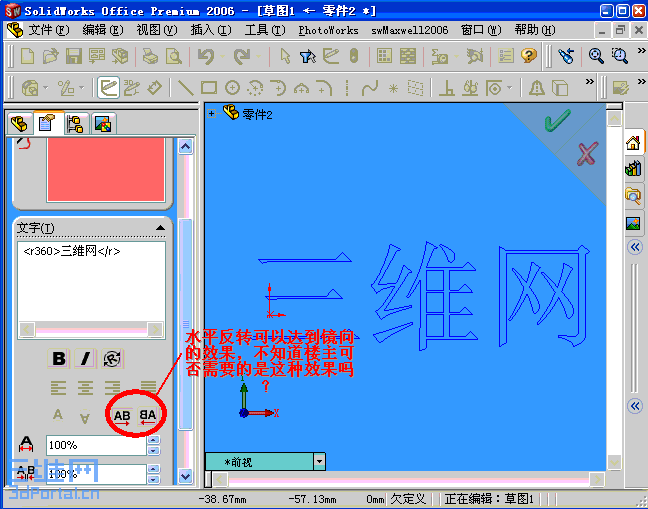Open dropdown beside first sketch toolbar icon
Viewport: 648px width, 509px height.
45,88
